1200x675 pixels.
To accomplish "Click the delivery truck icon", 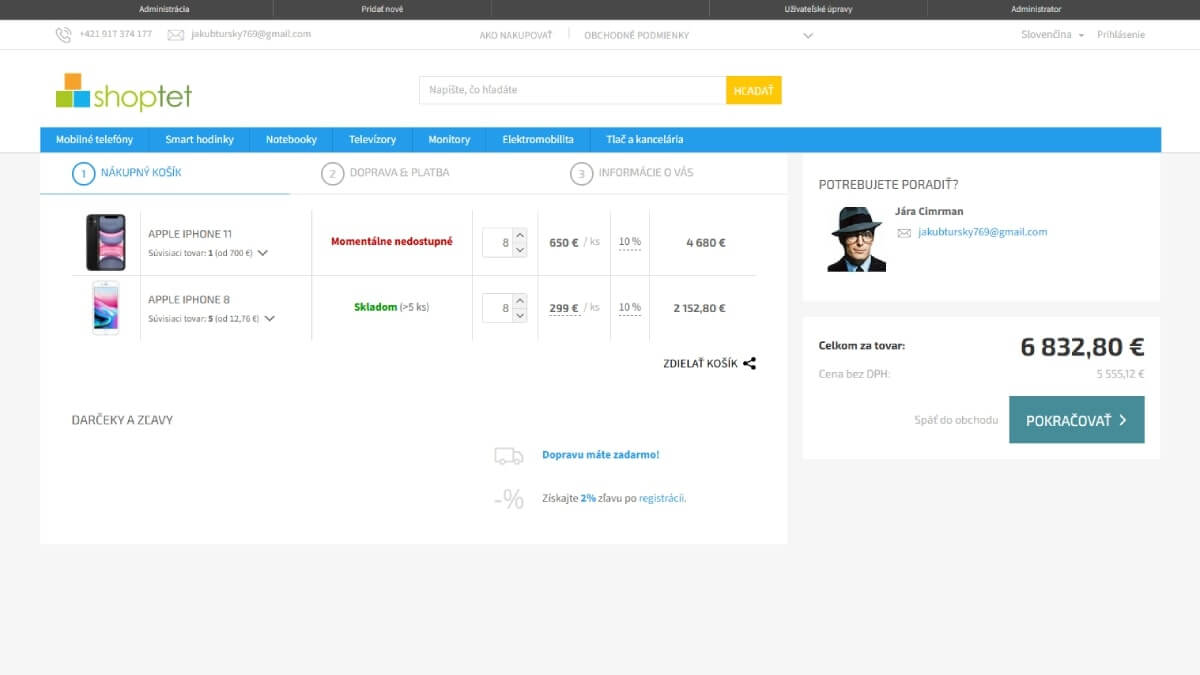I will point(509,456).
